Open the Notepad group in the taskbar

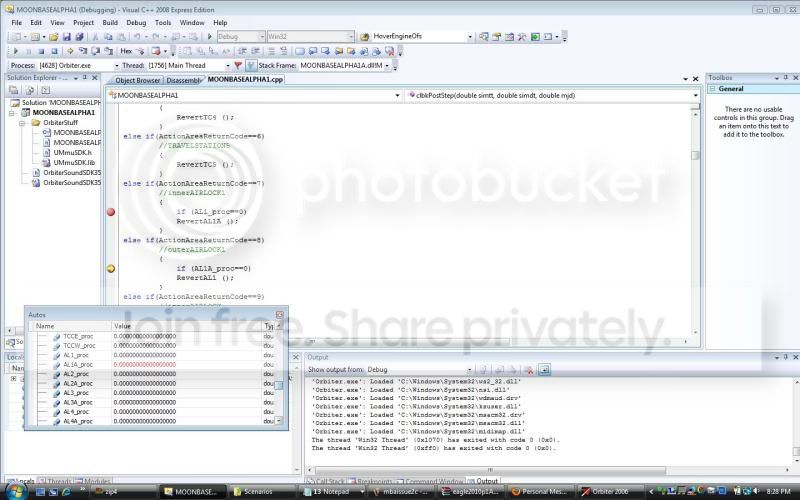[332, 492]
